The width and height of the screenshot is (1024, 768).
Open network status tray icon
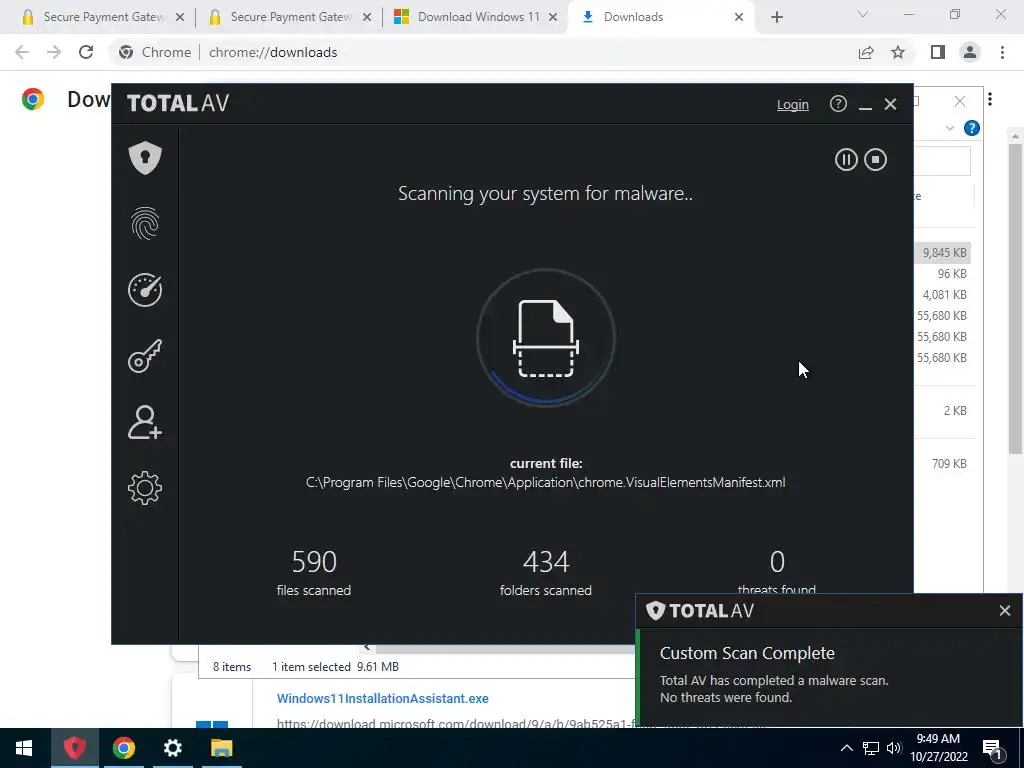click(871, 748)
